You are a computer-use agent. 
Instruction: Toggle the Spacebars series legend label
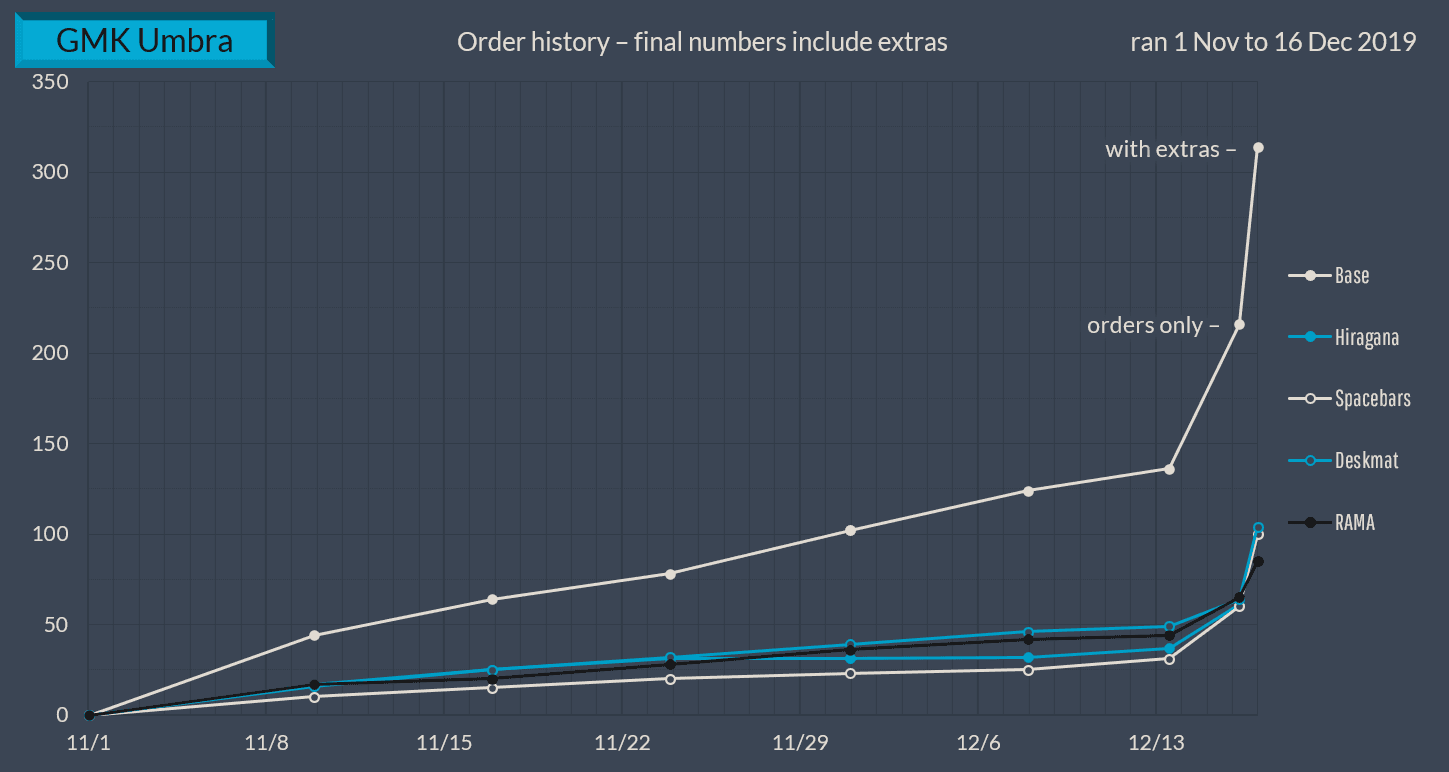pos(1372,398)
